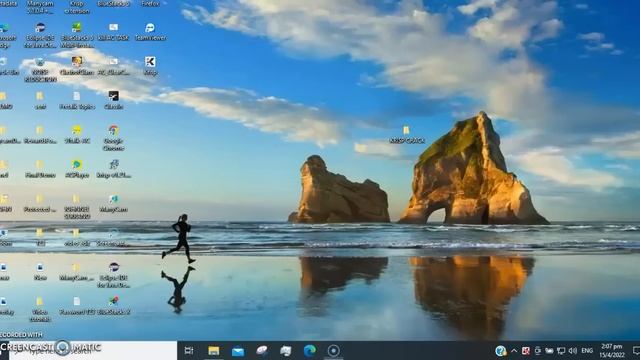Switch input language via ENG indicator
The width and height of the screenshot is (640, 360).
tap(587, 351)
